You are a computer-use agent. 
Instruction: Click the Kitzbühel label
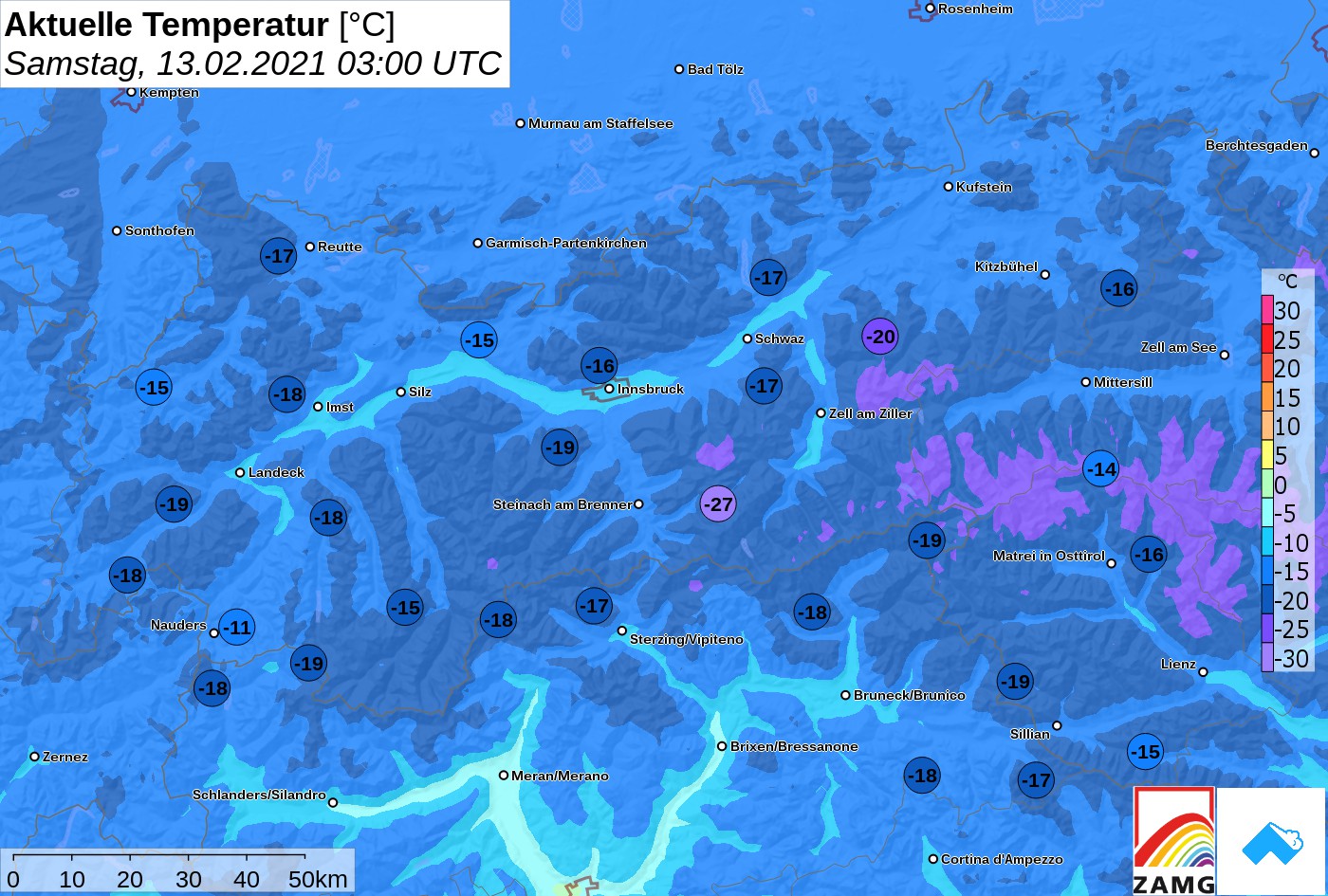click(x=1006, y=266)
